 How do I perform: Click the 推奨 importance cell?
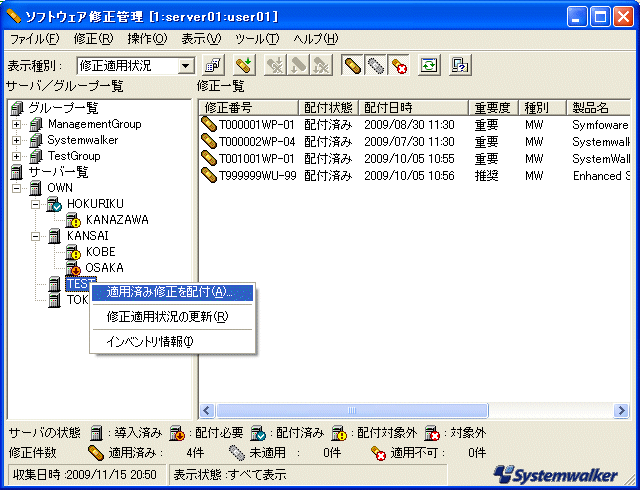point(486,176)
